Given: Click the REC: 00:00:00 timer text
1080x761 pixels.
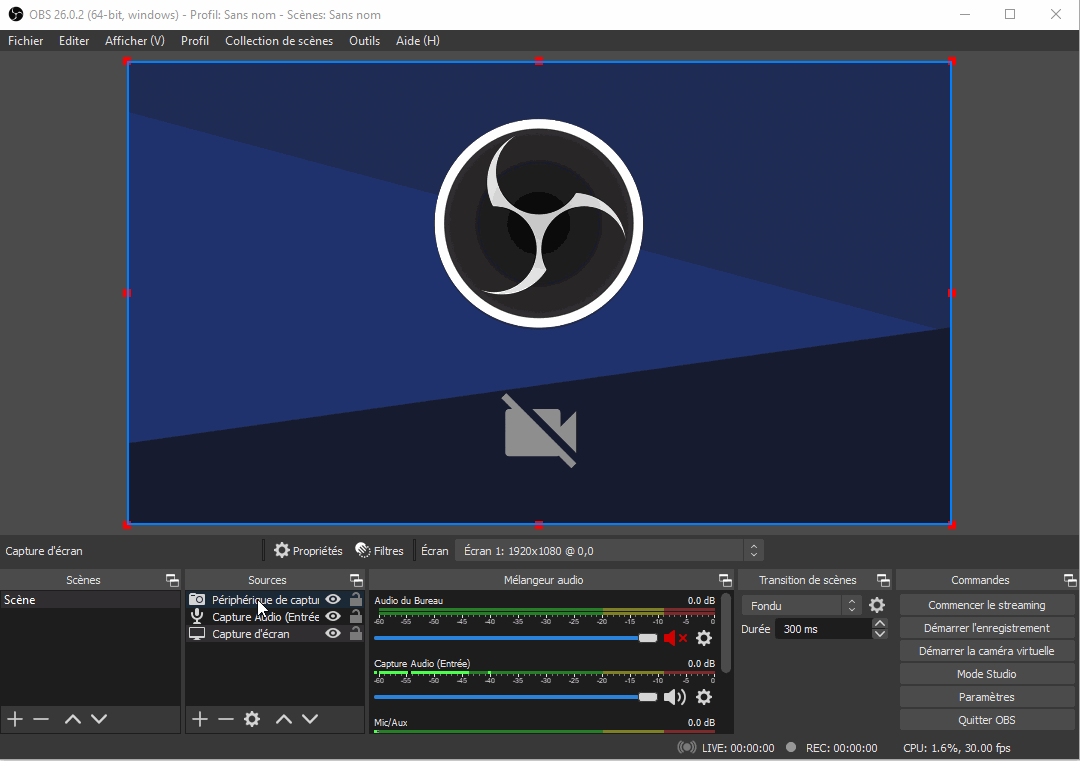Looking at the screenshot, I should pyautogui.click(x=842, y=748).
